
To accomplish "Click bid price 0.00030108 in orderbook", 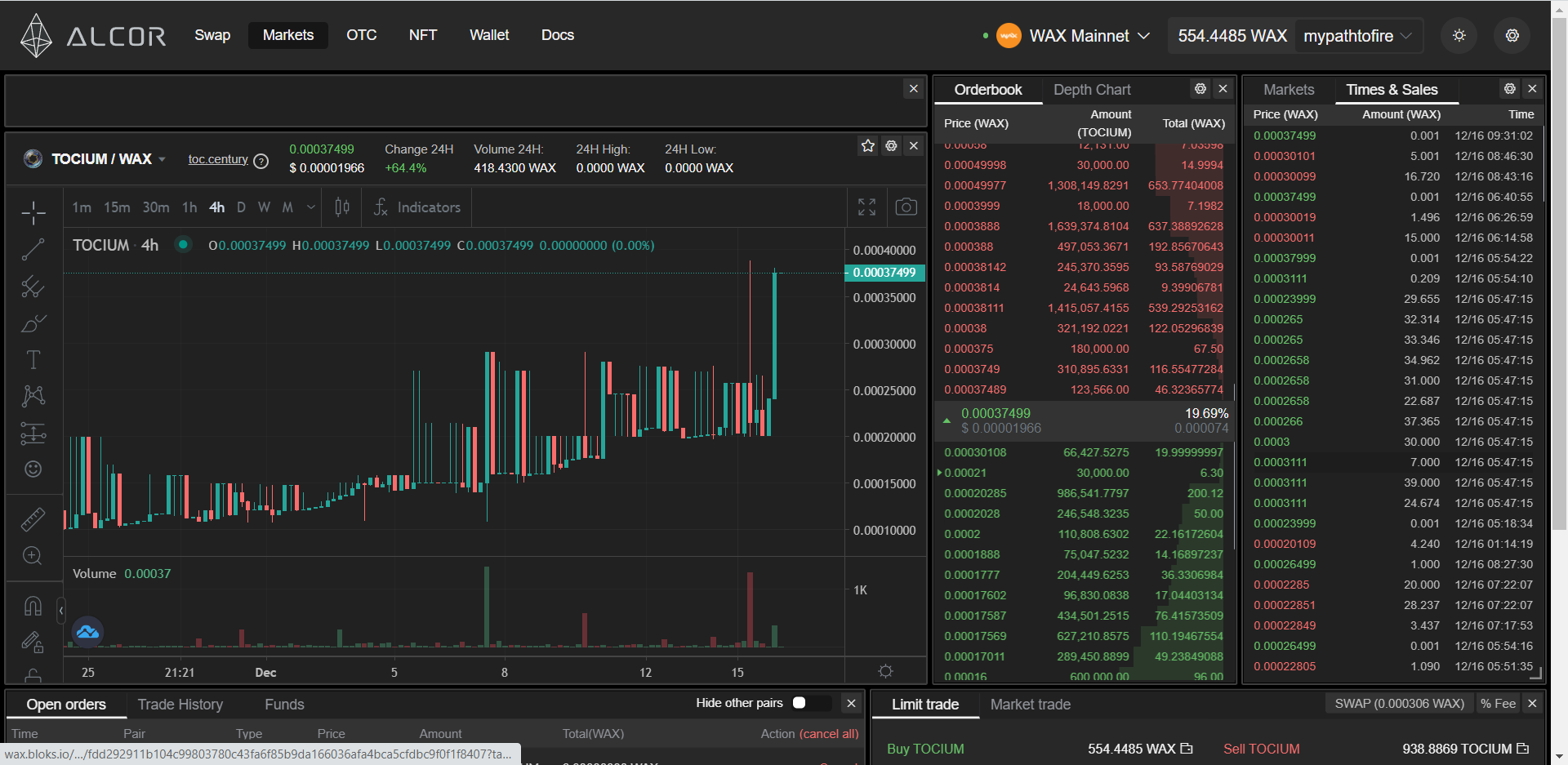I will click(975, 452).
